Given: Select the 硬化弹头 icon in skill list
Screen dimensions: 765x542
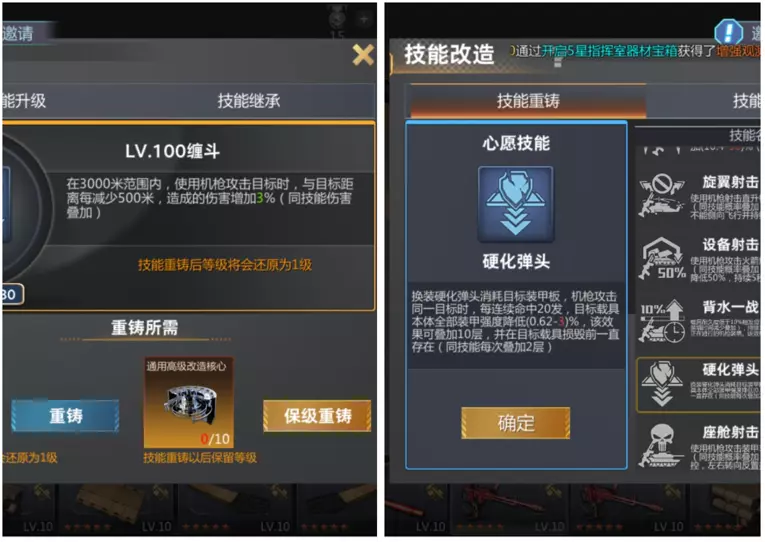Looking at the screenshot, I should [x=662, y=383].
